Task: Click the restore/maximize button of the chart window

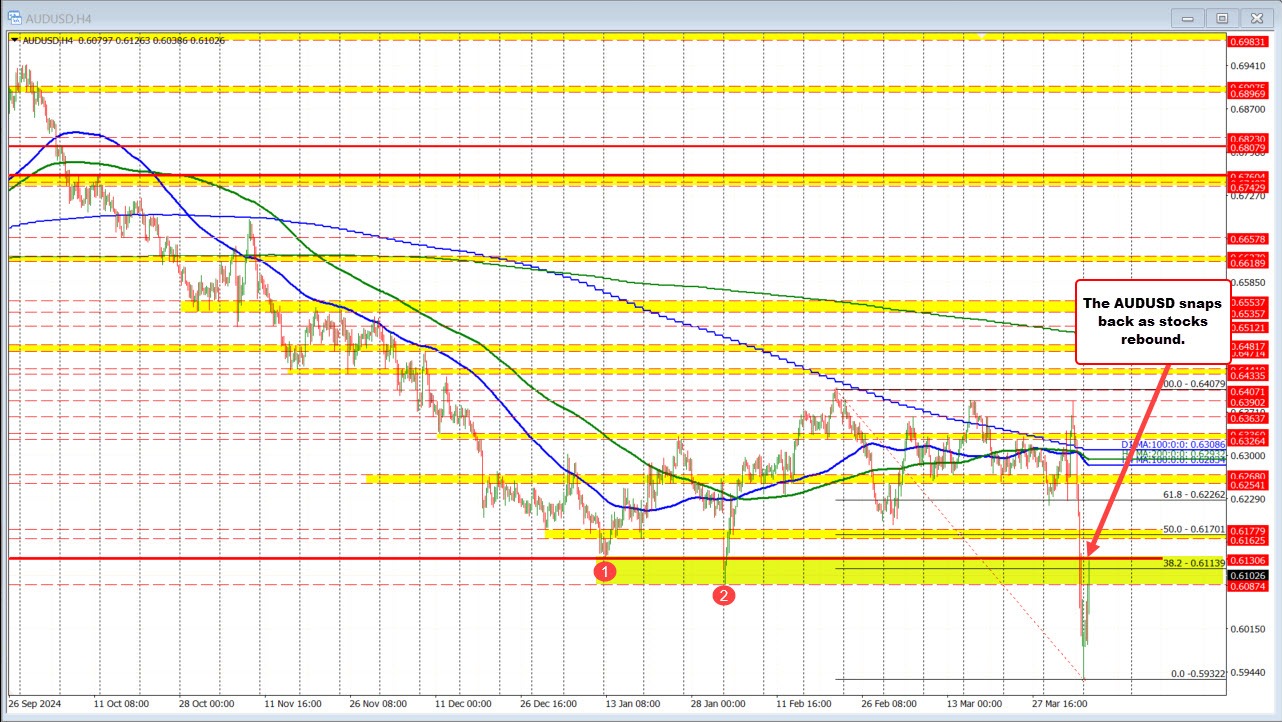Action: [1221, 17]
